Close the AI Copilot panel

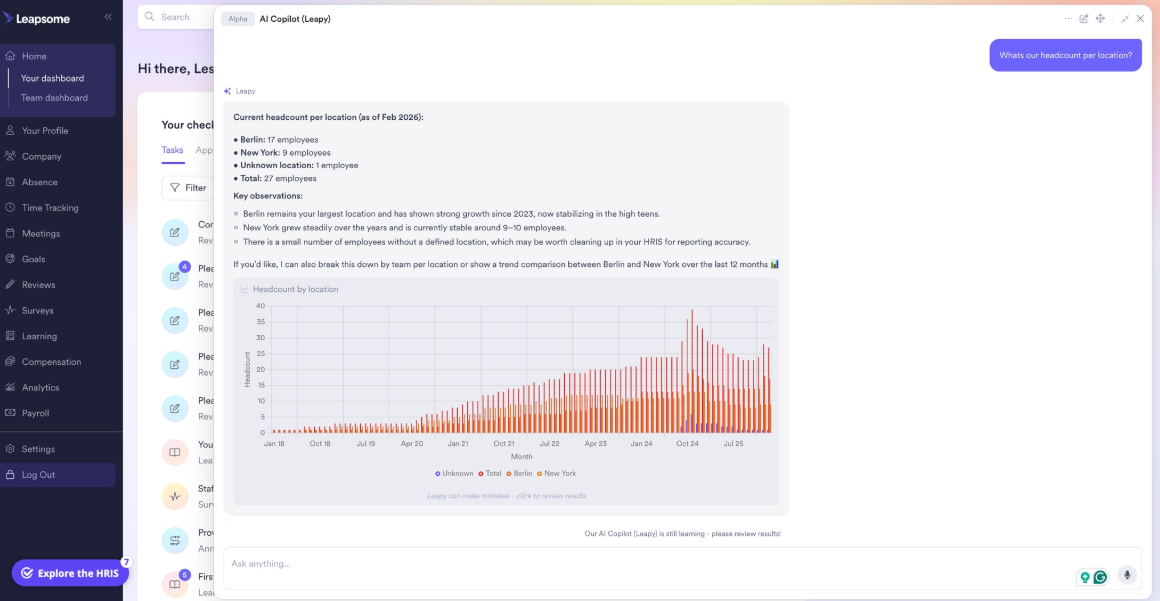click(1140, 19)
